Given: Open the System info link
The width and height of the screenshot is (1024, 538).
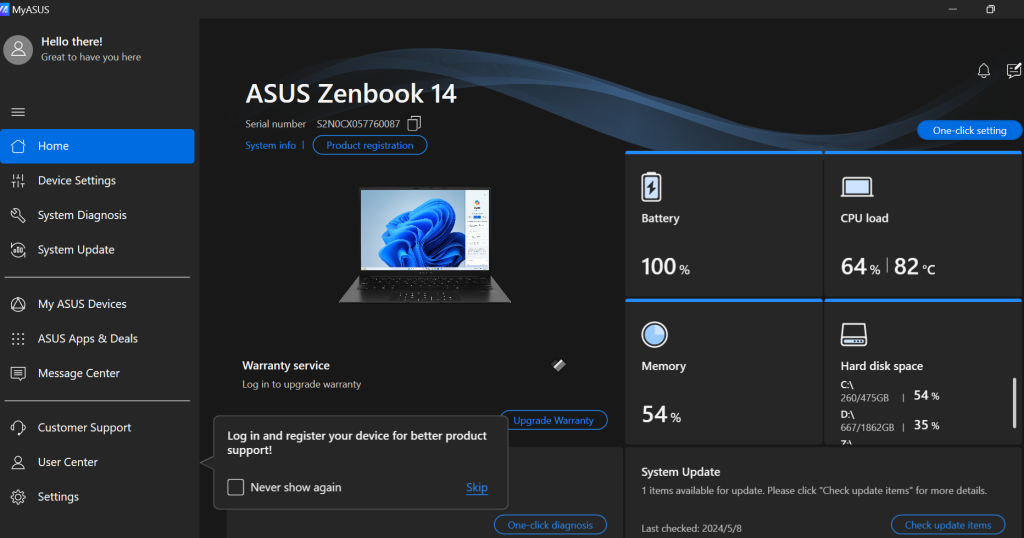Looking at the screenshot, I should click(270, 145).
